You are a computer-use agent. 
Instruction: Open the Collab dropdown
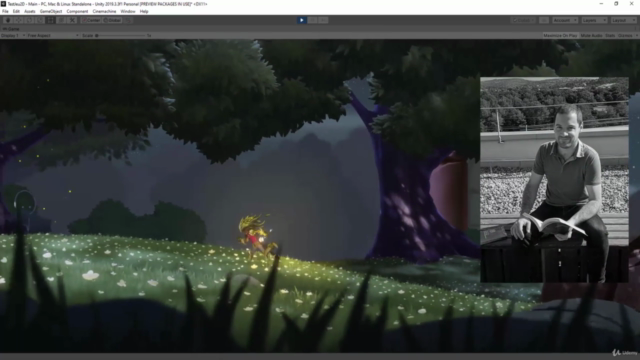coord(523,20)
